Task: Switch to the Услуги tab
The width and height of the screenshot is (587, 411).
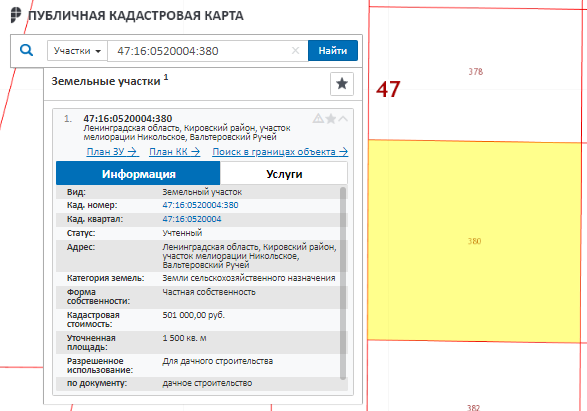Action: 284,174
